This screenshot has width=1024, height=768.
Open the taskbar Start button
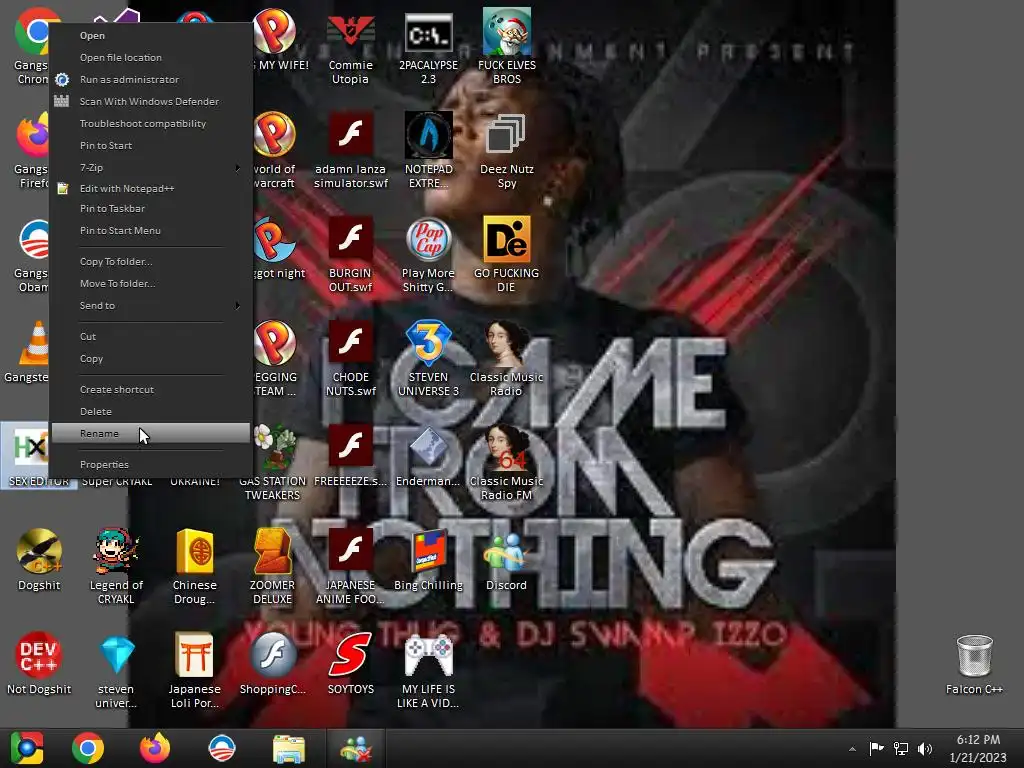(x=27, y=748)
